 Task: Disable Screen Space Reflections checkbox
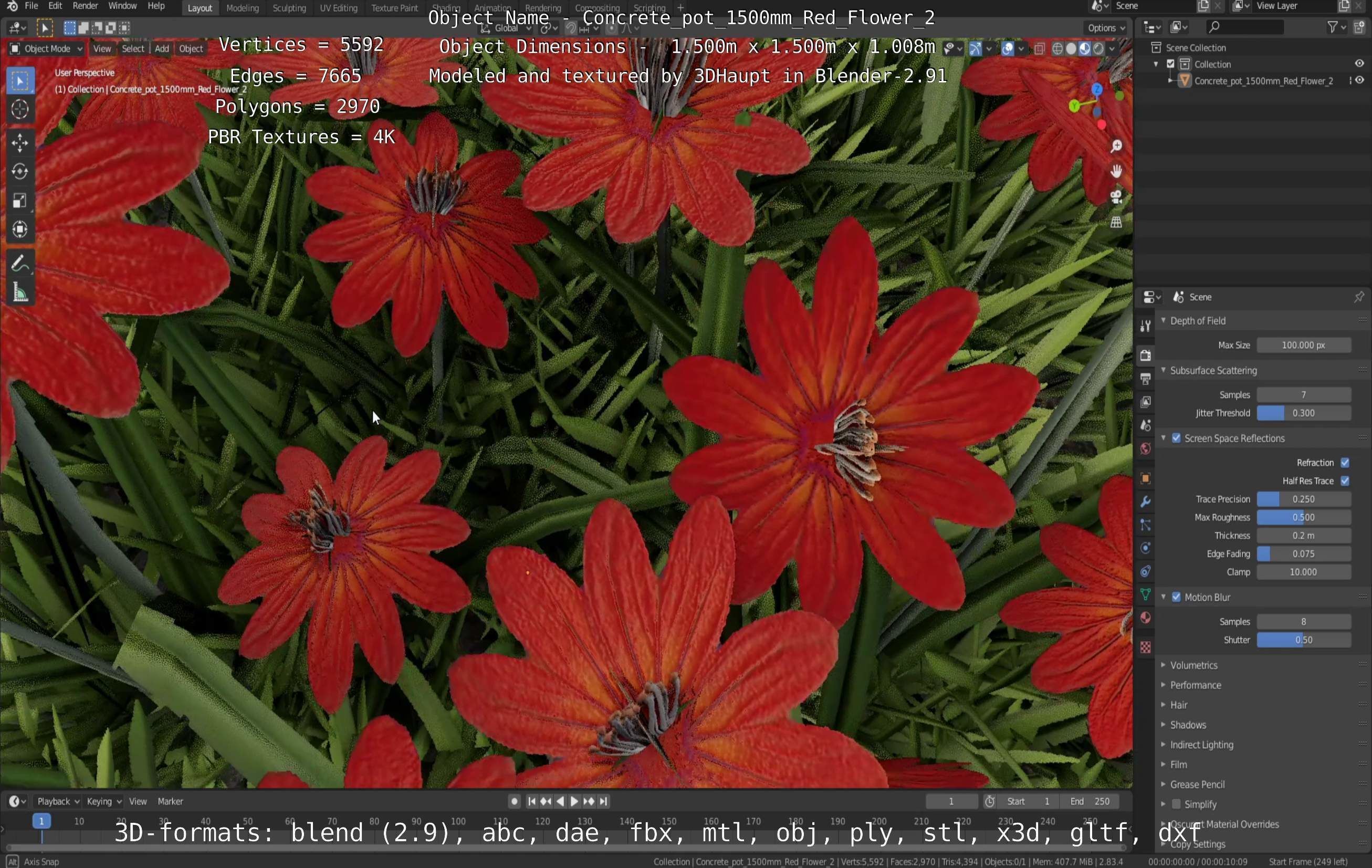[1176, 438]
